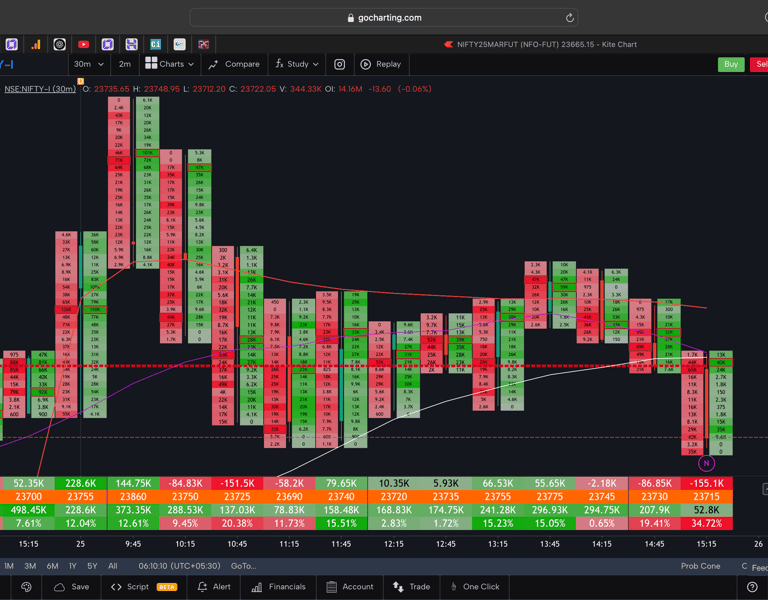Open Financials bar-chart icon

[x=256, y=587]
